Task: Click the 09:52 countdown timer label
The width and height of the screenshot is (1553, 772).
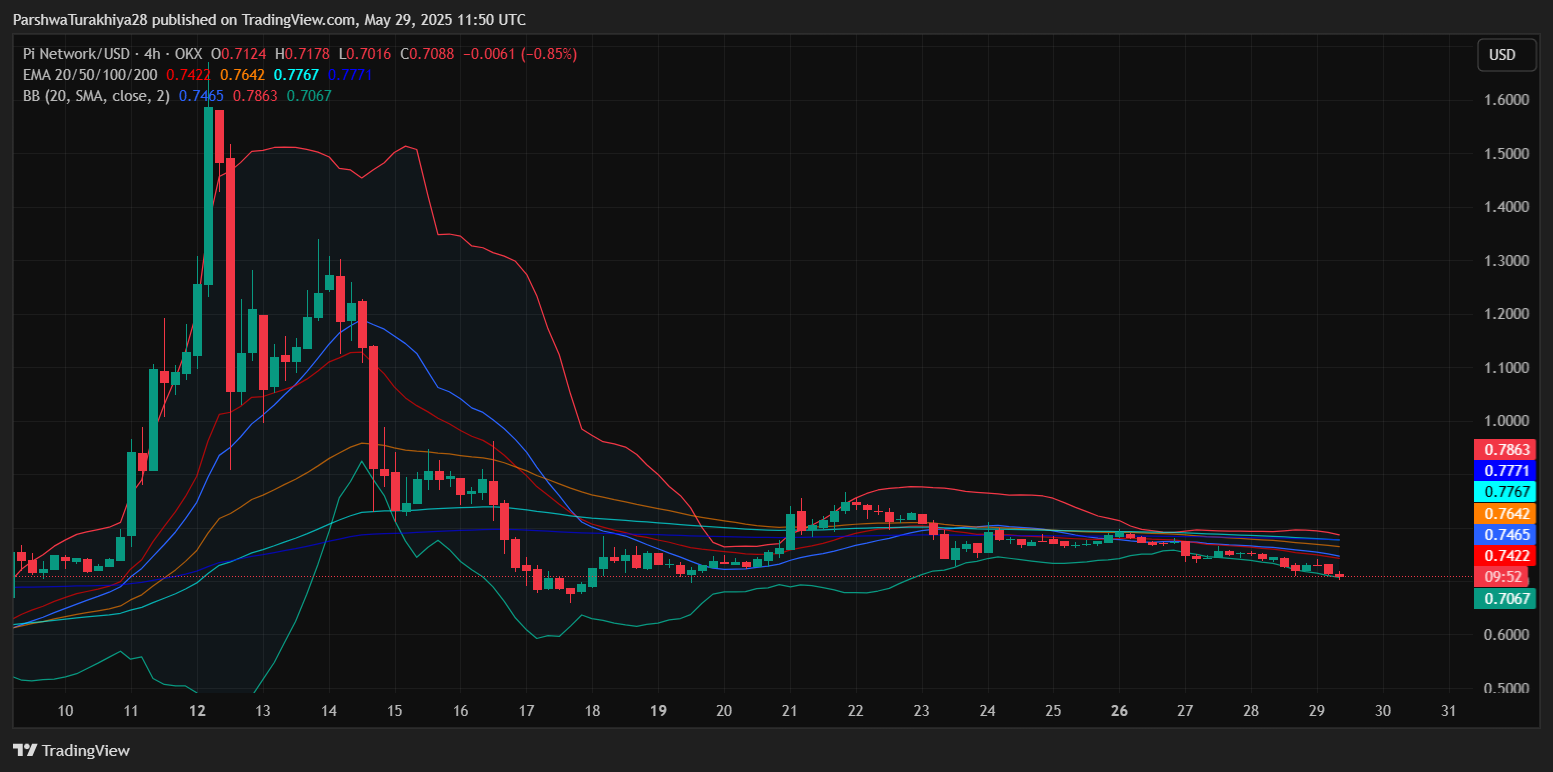Action: [1503, 577]
